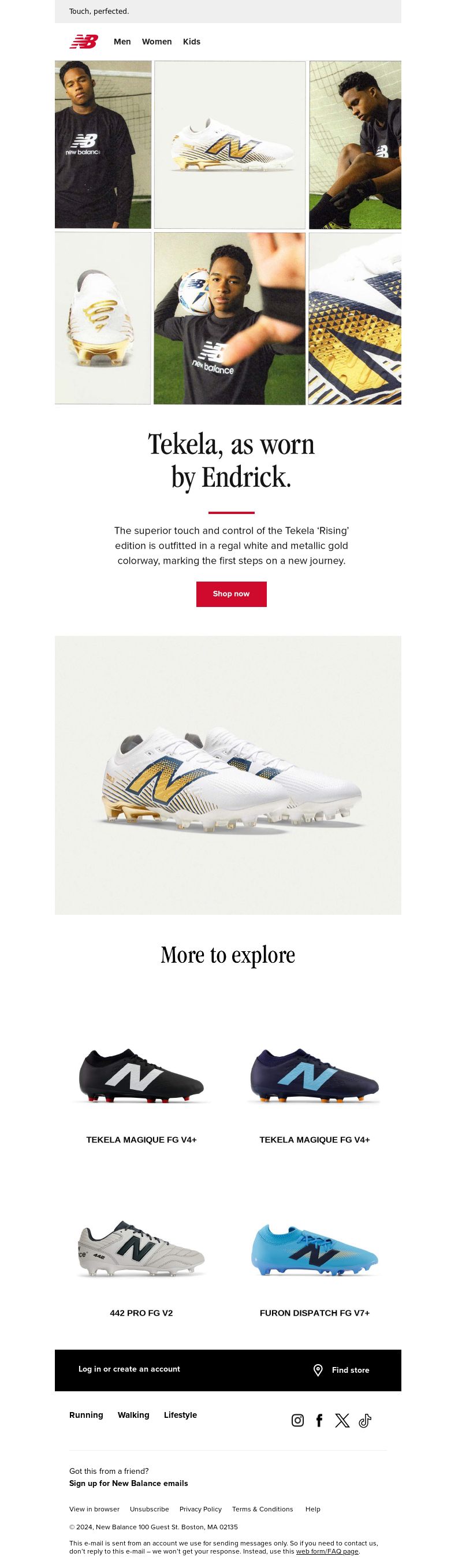Click Log in or create an account
Image resolution: width=462 pixels, height=1568 pixels.
click(x=129, y=1368)
